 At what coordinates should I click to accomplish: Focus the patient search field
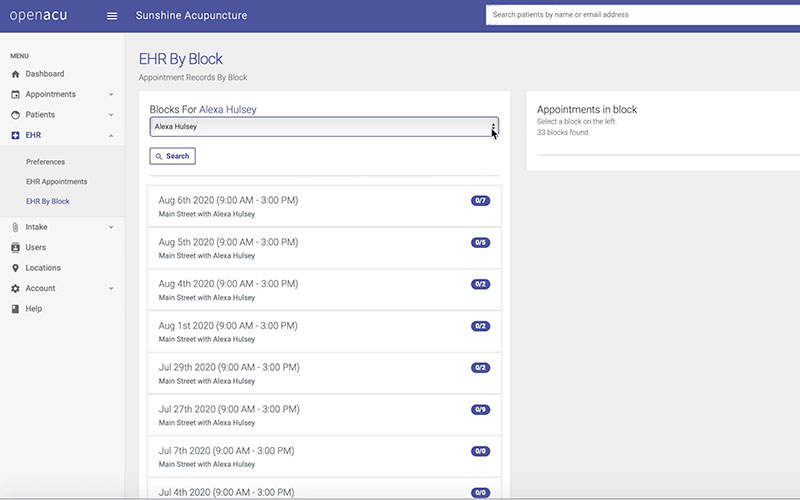click(643, 15)
